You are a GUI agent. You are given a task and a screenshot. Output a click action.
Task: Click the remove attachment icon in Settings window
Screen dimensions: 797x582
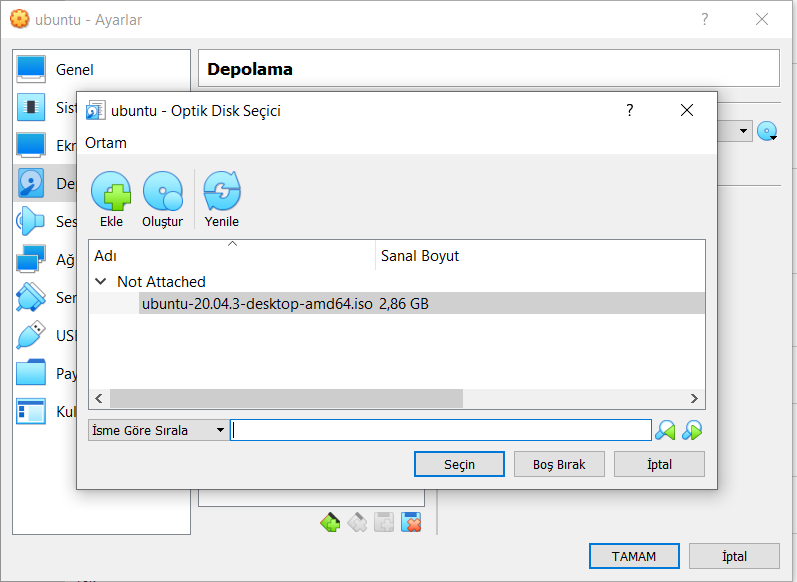pos(411,523)
